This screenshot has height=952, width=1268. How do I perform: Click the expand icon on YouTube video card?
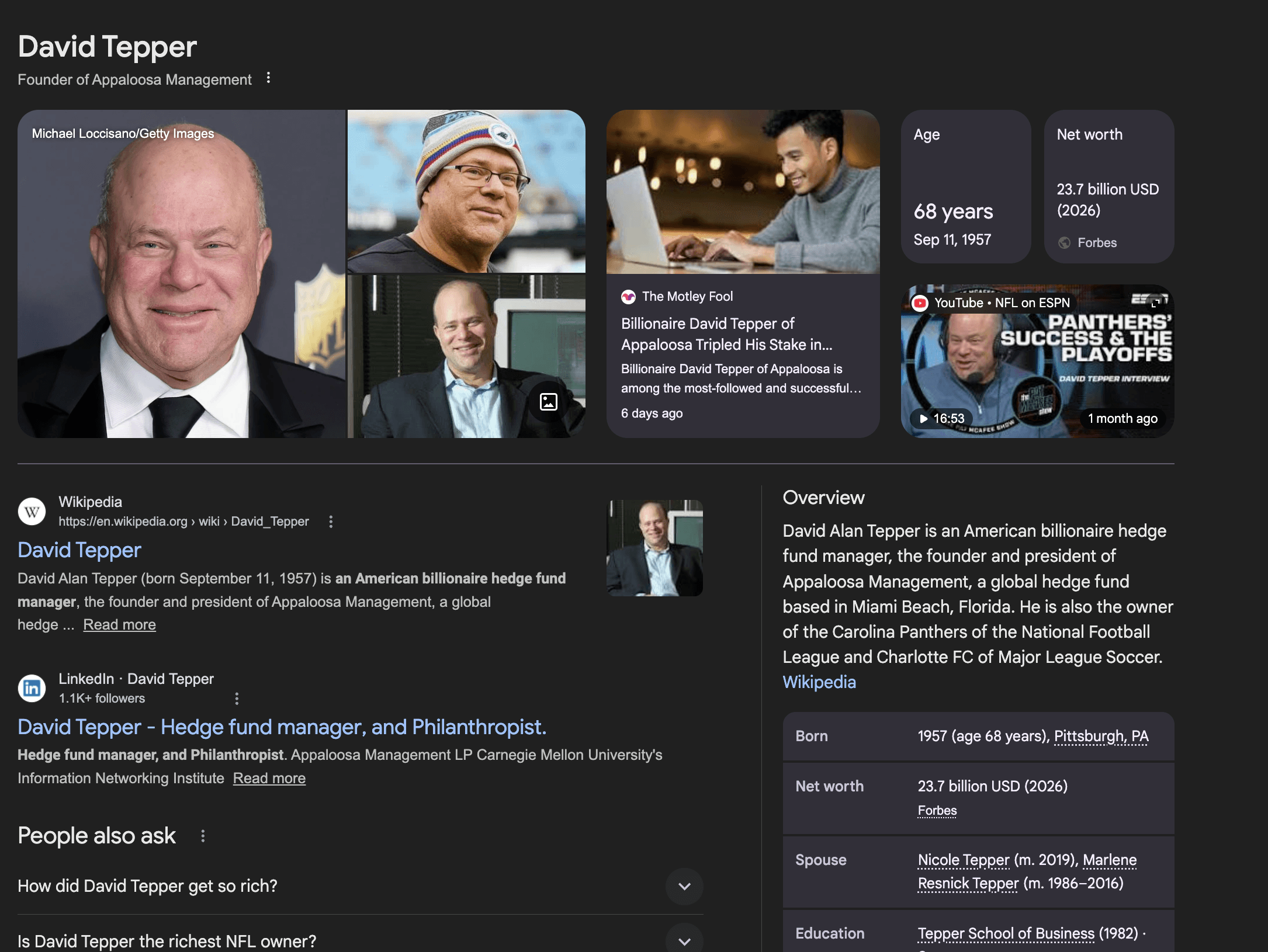tap(1155, 303)
